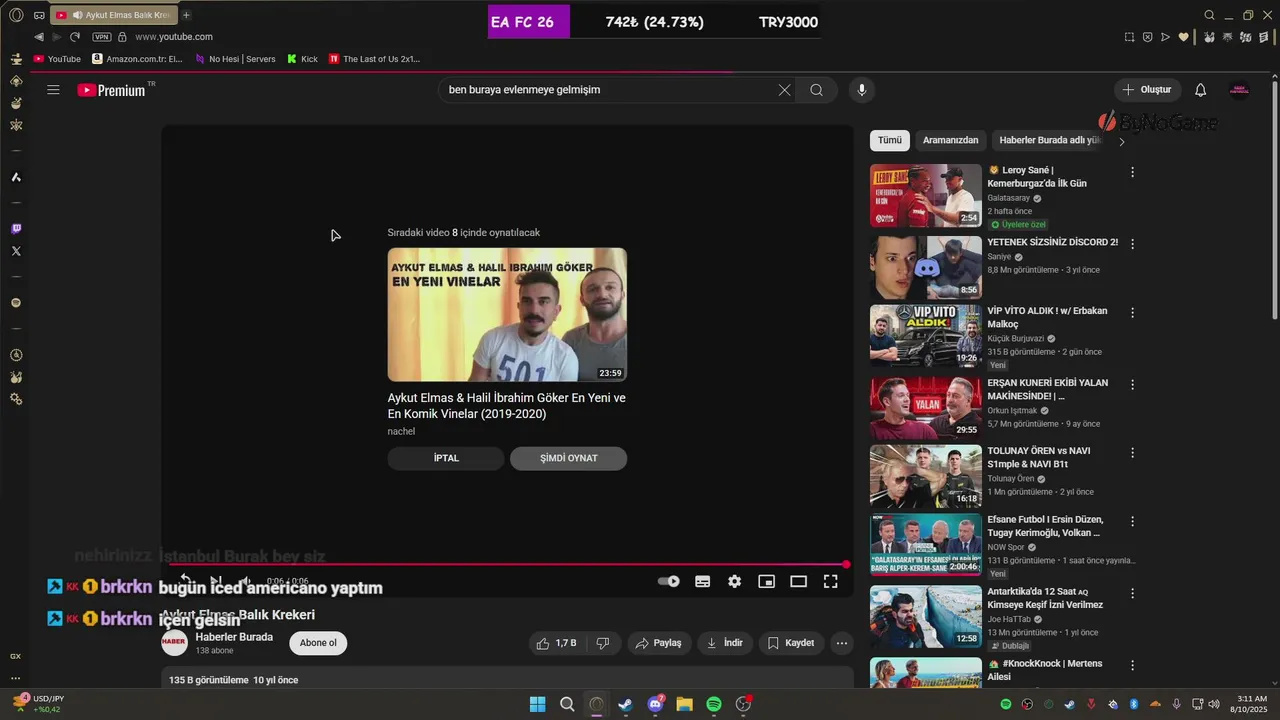
Task: Select the Aramanızdan filter chip
Action: tap(950, 141)
